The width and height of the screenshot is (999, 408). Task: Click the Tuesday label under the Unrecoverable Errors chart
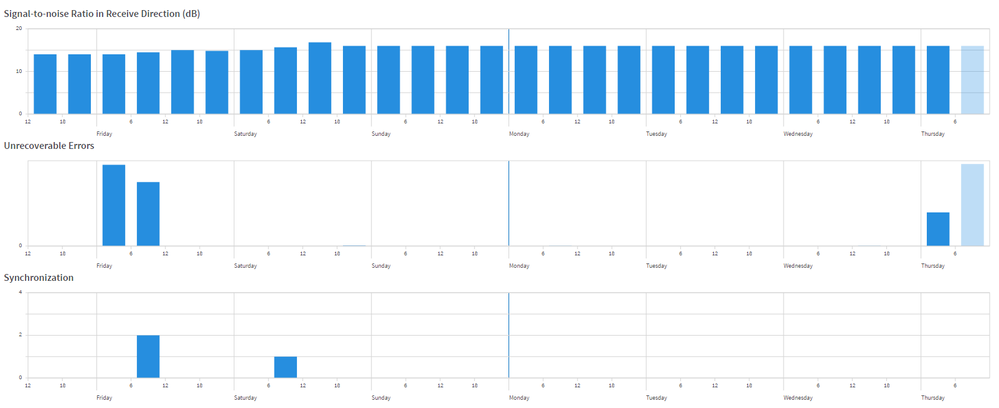pyautogui.click(x=656, y=266)
